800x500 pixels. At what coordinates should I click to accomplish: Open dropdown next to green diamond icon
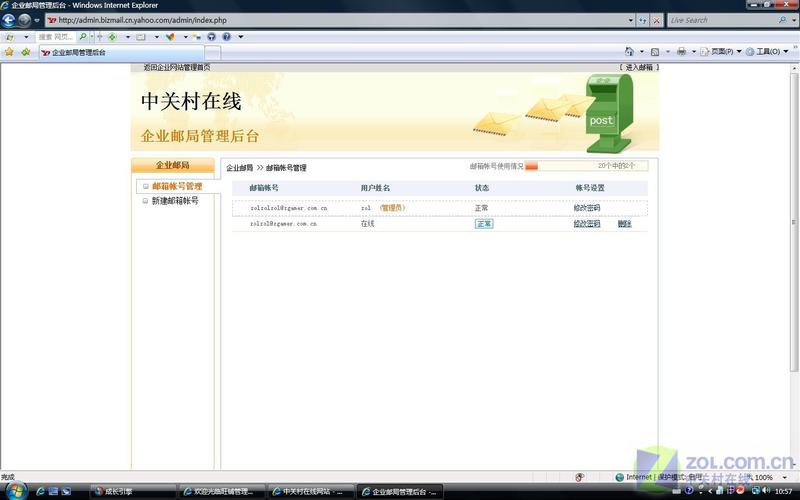(x=128, y=37)
